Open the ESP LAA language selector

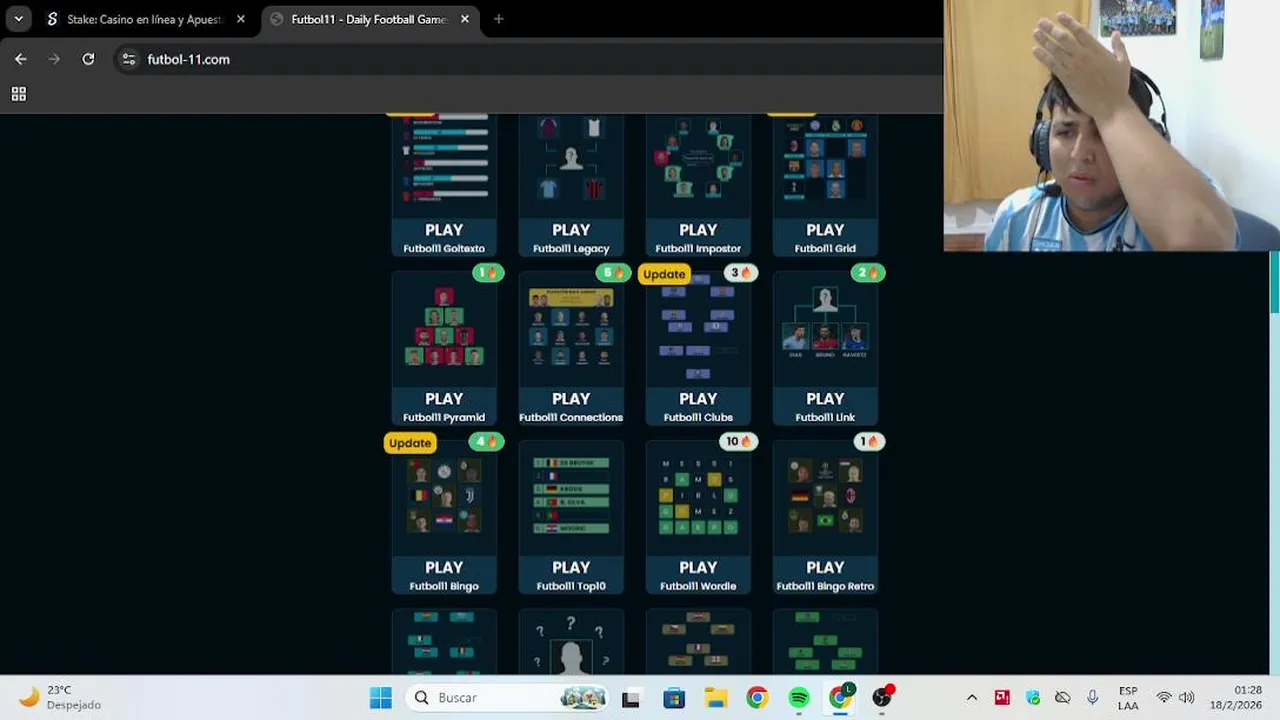click(1128, 698)
